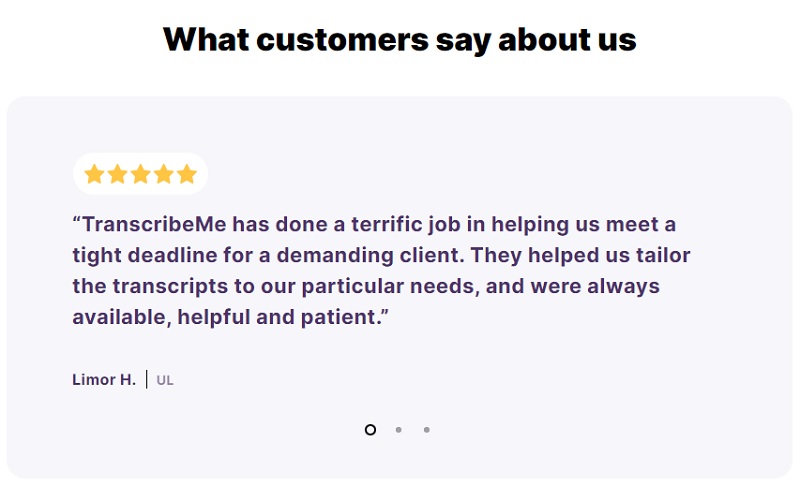Screen dimensions: 800x486
Task: Select the active first carousel dot
Action: [370, 430]
